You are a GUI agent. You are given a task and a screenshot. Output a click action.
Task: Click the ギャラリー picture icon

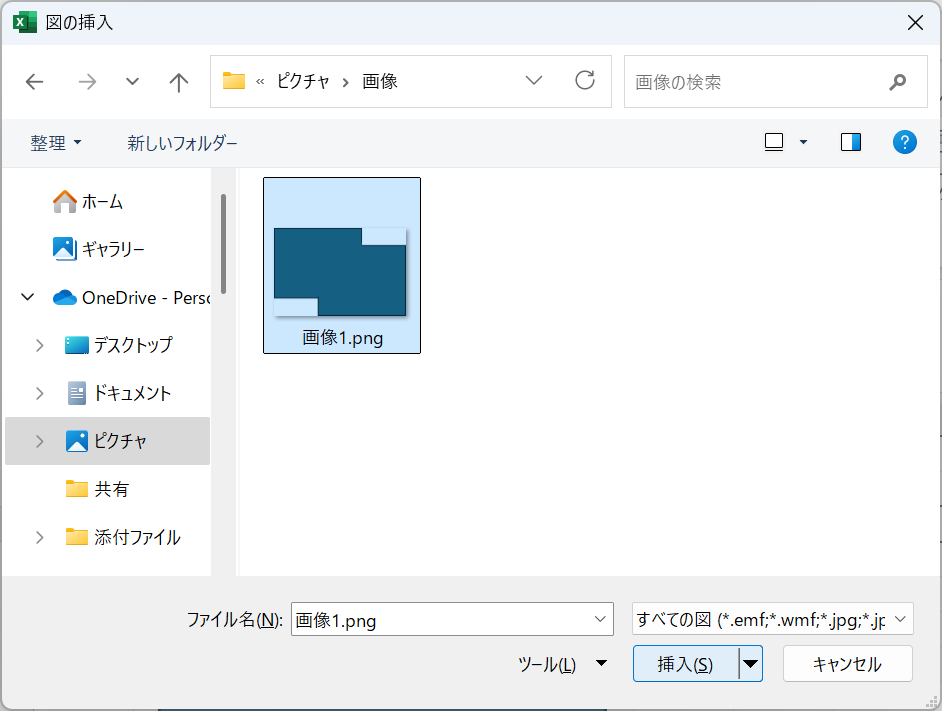pos(64,249)
